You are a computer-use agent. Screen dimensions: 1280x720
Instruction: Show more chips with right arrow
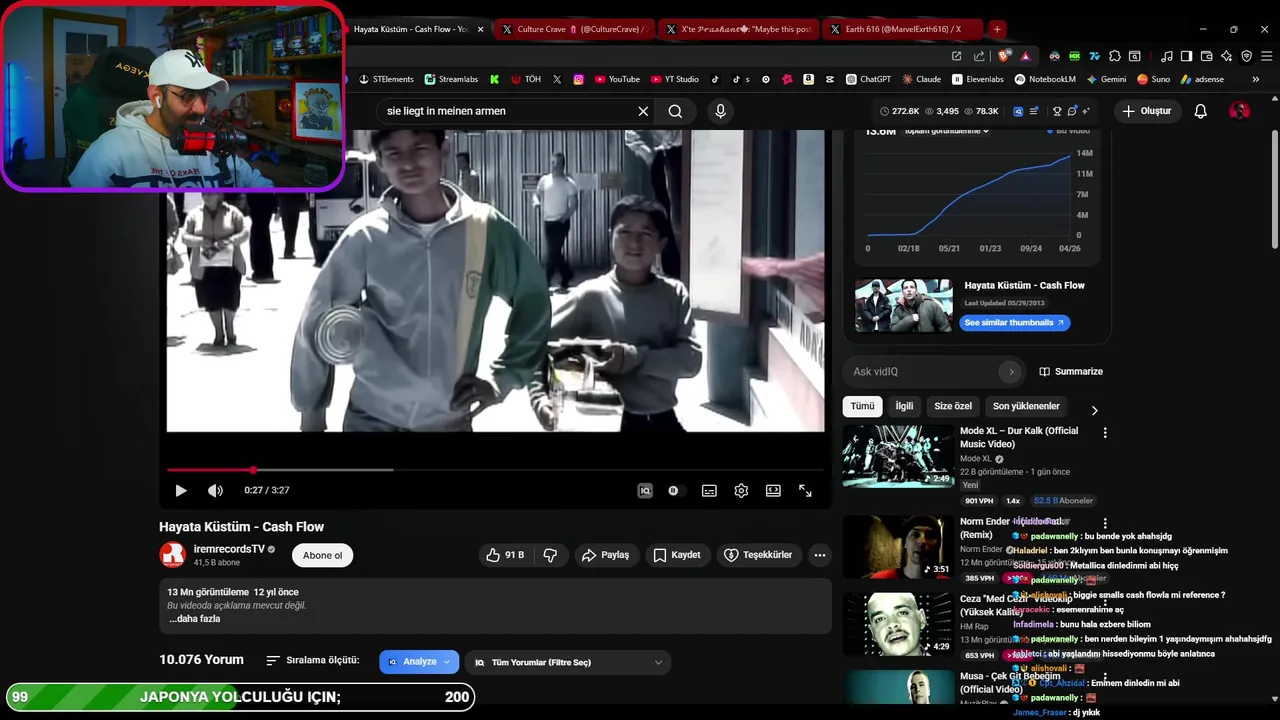tap(1094, 410)
